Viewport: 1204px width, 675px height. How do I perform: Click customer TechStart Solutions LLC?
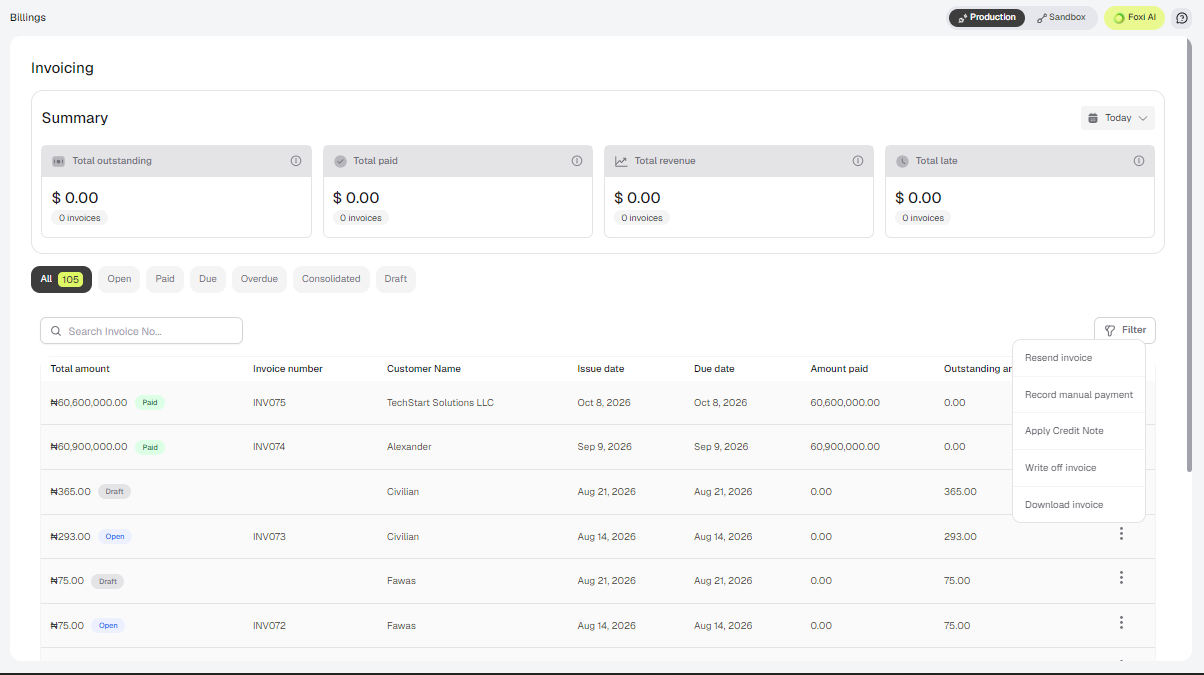tap(440, 403)
